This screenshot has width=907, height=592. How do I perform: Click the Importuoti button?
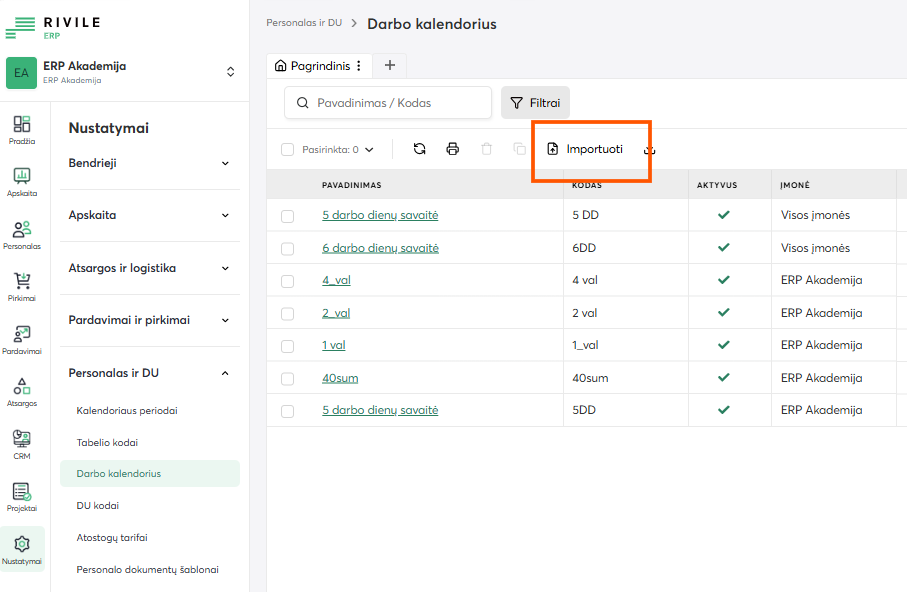585,149
